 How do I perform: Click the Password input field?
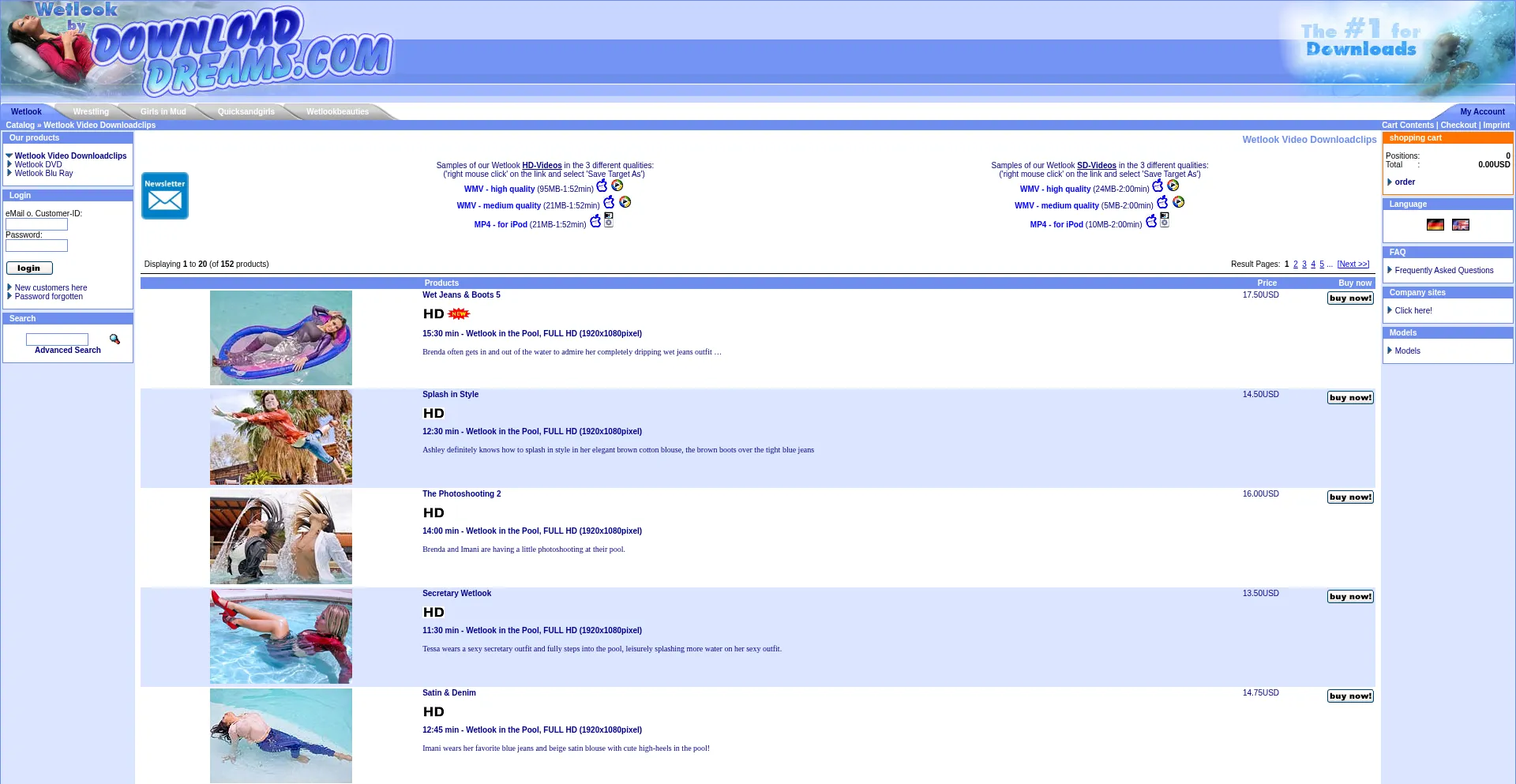[x=36, y=246]
